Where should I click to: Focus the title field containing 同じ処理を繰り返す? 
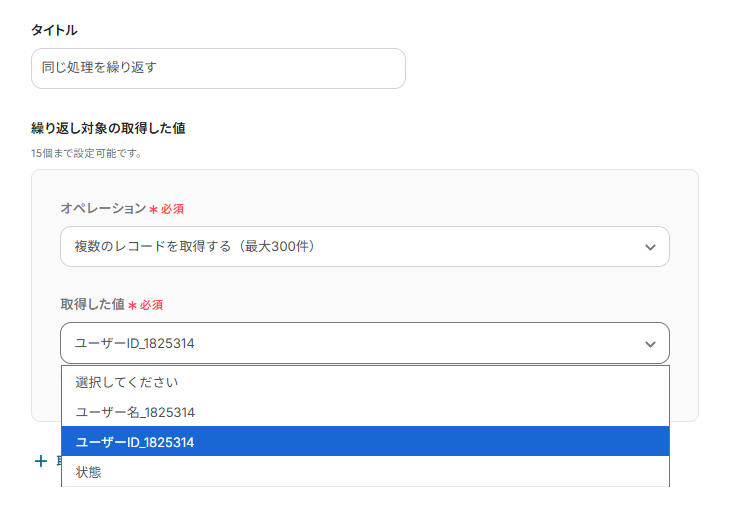pyautogui.click(x=218, y=68)
